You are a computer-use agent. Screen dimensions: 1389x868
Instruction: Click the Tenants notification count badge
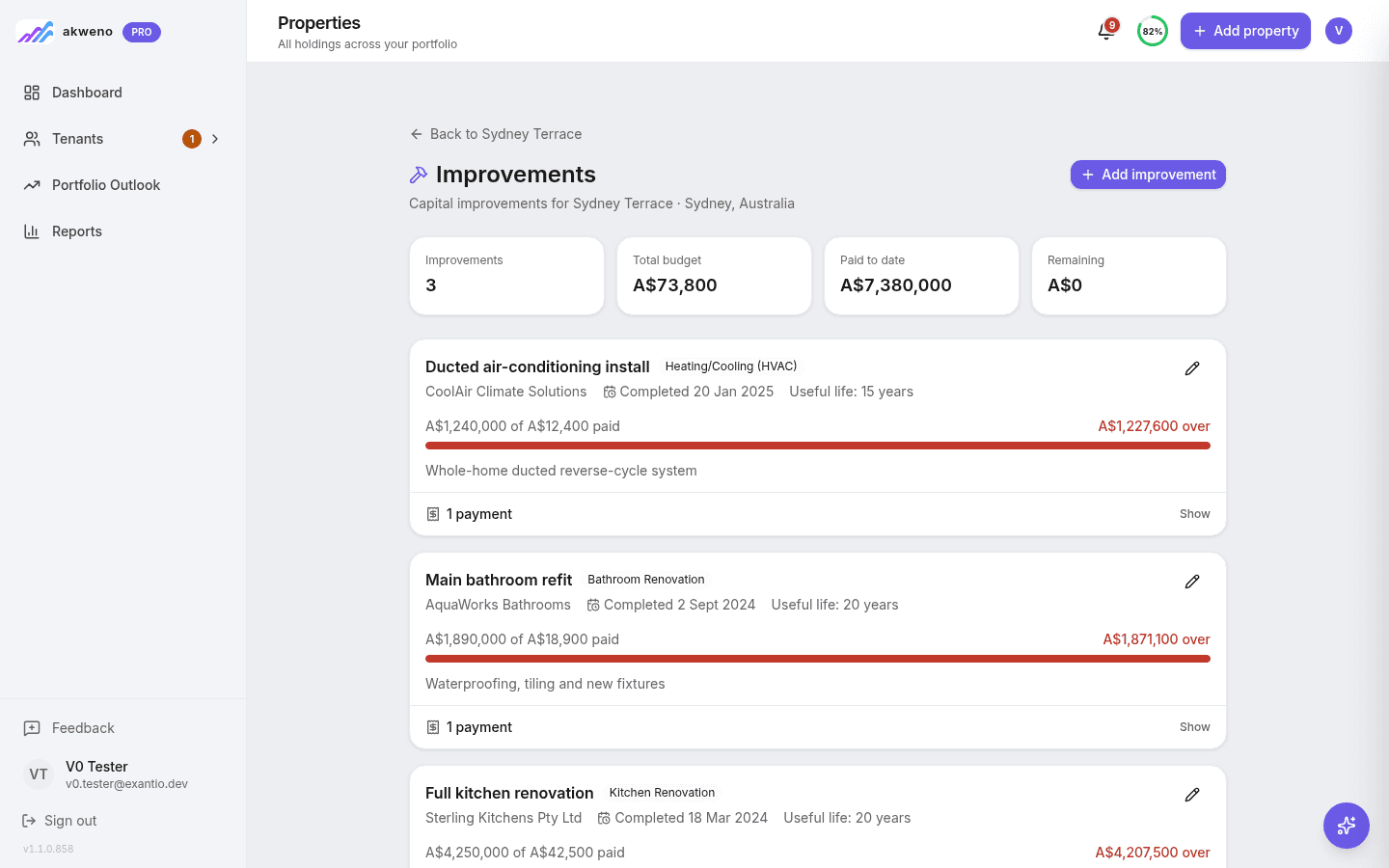tap(192, 139)
